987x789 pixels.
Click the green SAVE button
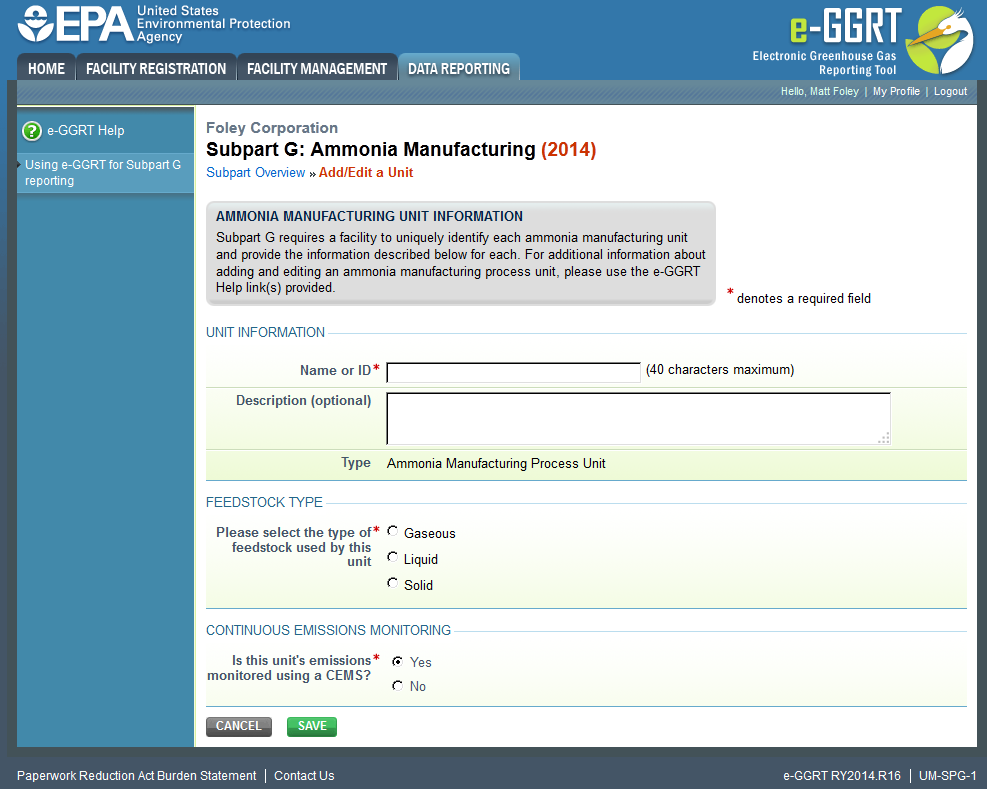point(312,726)
